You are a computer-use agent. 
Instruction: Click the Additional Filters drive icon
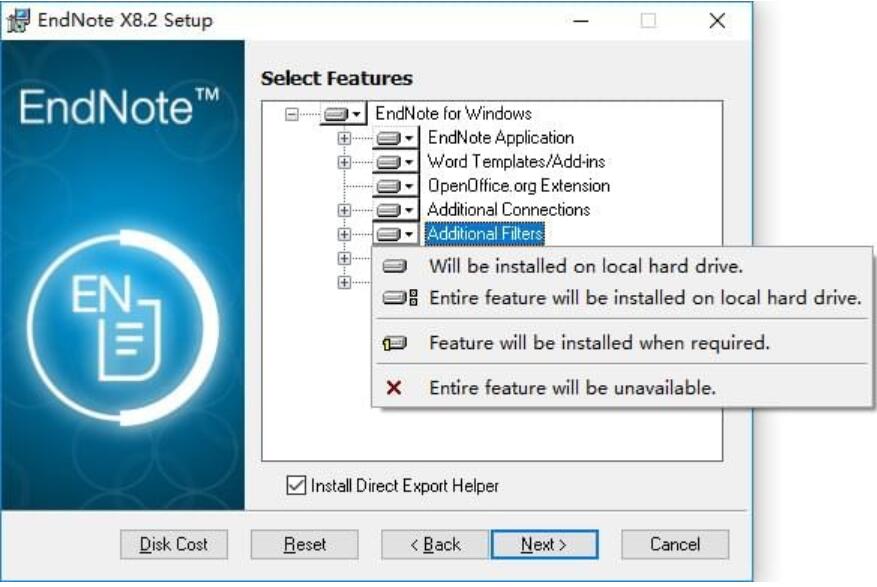point(389,234)
